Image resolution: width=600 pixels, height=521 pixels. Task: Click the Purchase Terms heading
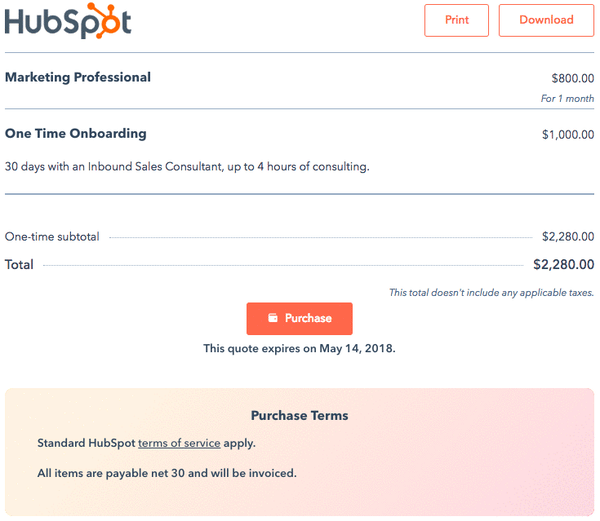point(299,415)
